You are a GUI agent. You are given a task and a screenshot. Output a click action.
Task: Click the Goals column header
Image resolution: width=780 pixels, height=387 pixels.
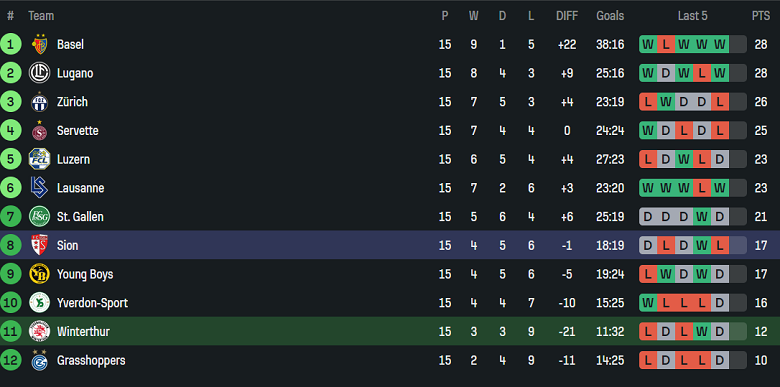[610, 16]
